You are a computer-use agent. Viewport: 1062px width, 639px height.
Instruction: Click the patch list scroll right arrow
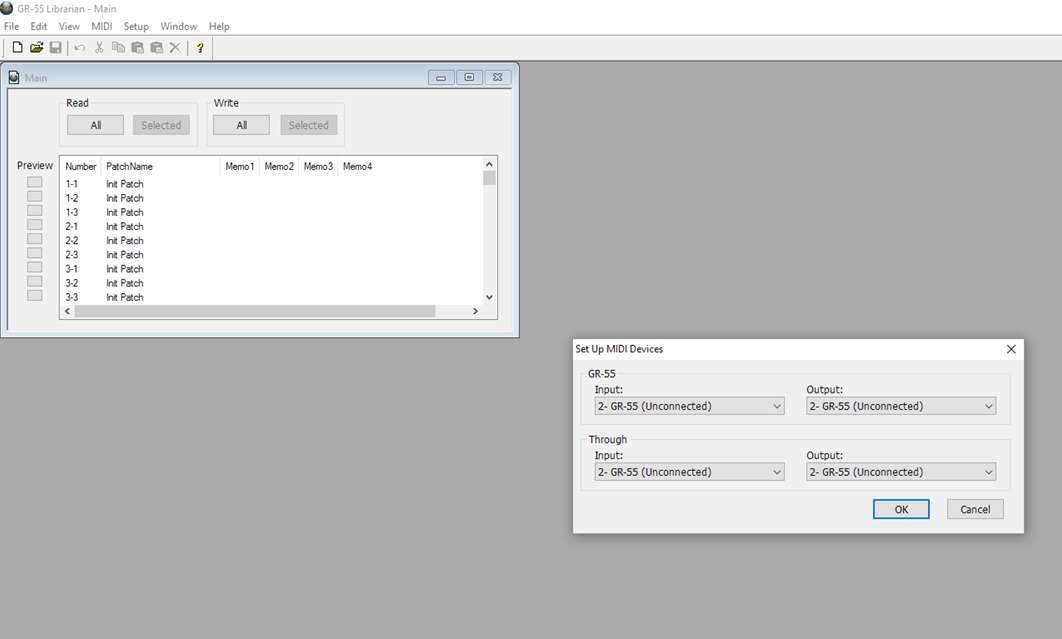(x=475, y=311)
